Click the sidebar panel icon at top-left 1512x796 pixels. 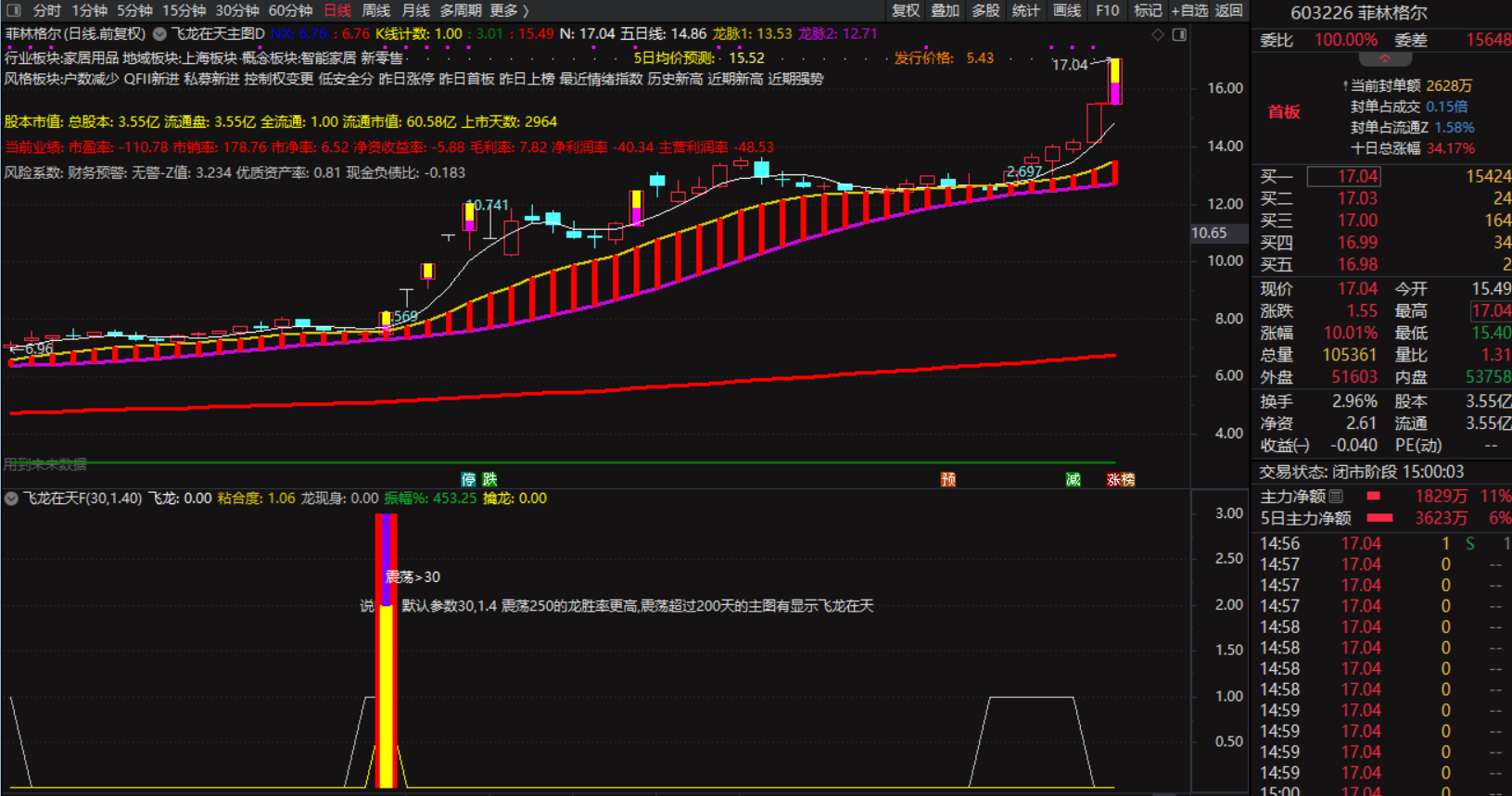(x=13, y=10)
